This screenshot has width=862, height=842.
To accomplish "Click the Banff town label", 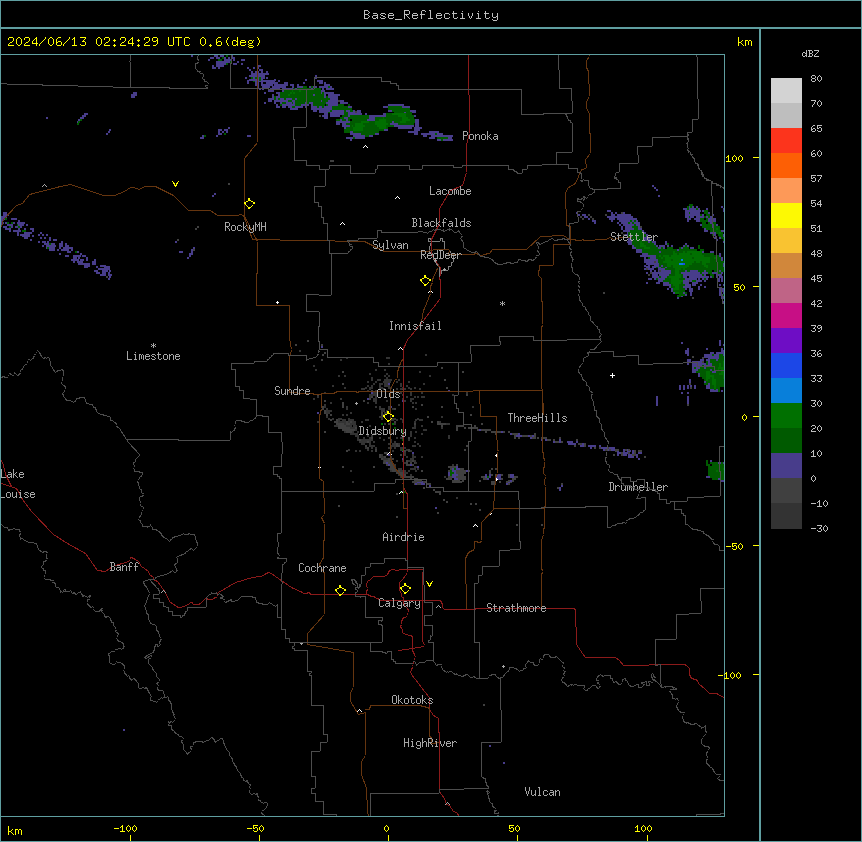I will [124, 567].
